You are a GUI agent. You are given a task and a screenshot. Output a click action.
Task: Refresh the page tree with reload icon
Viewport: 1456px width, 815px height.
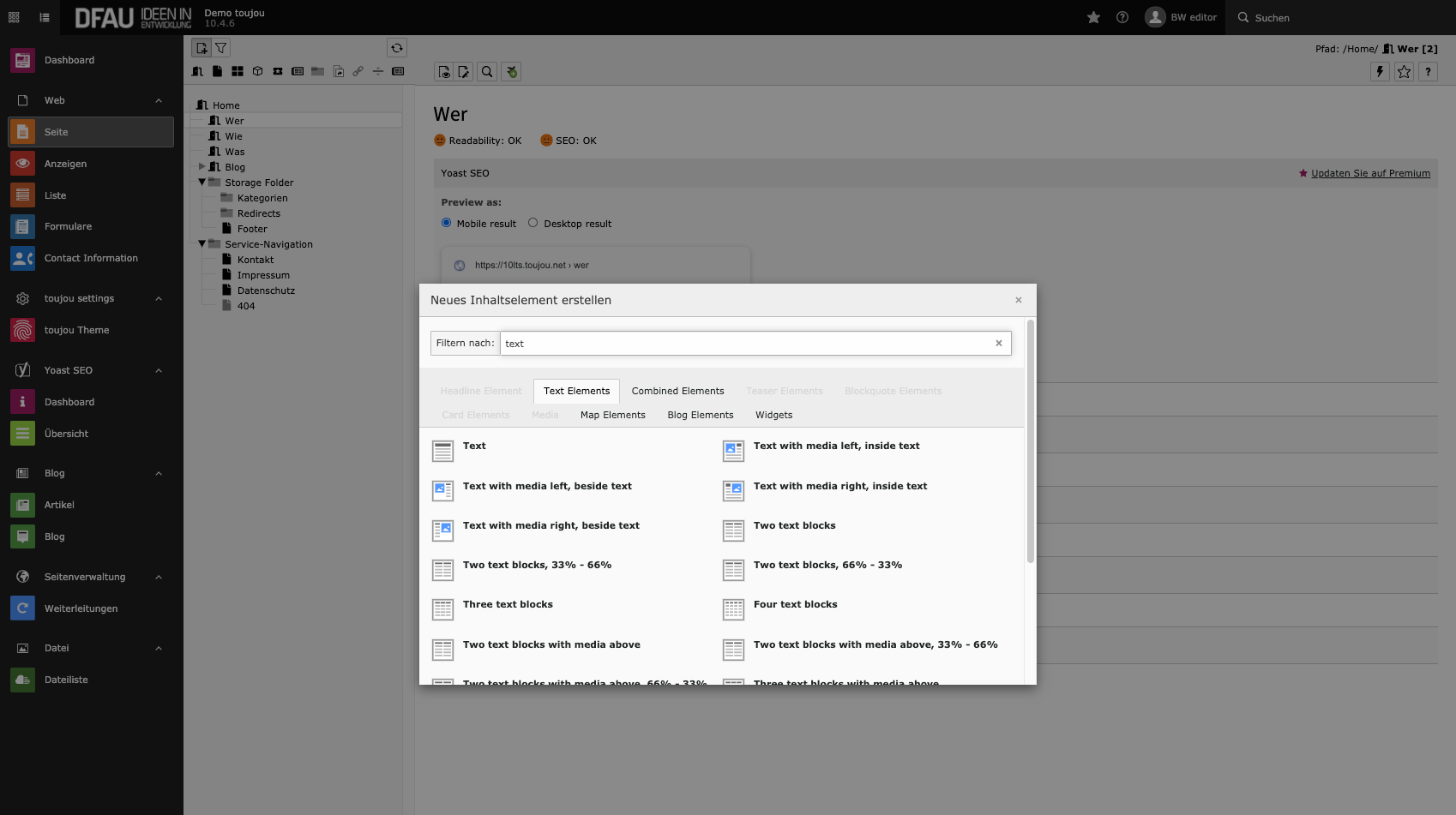point(396,48)
